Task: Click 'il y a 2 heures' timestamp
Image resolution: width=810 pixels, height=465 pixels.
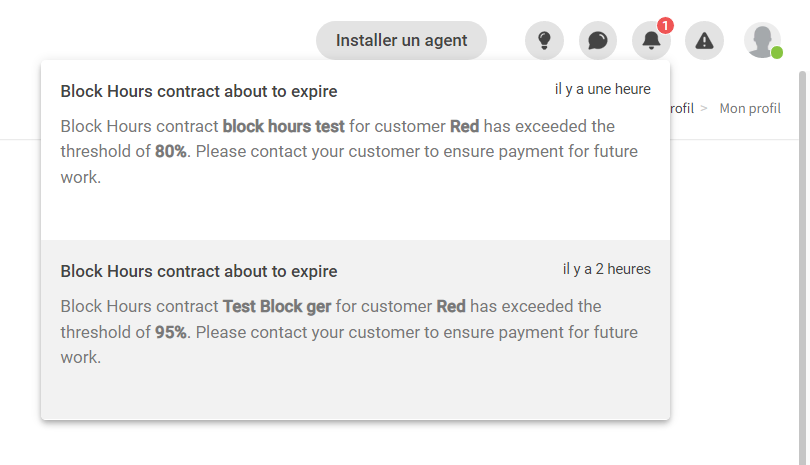Action: tap(607, 269)
